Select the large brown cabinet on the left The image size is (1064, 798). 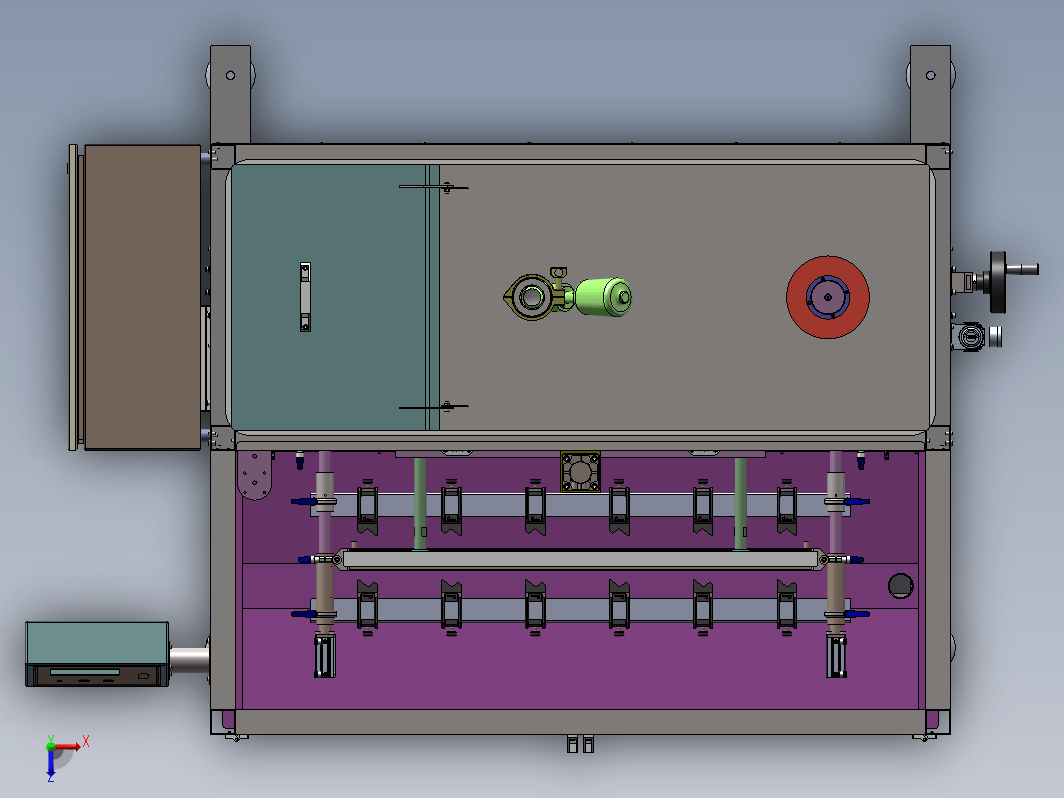point(142,297)
